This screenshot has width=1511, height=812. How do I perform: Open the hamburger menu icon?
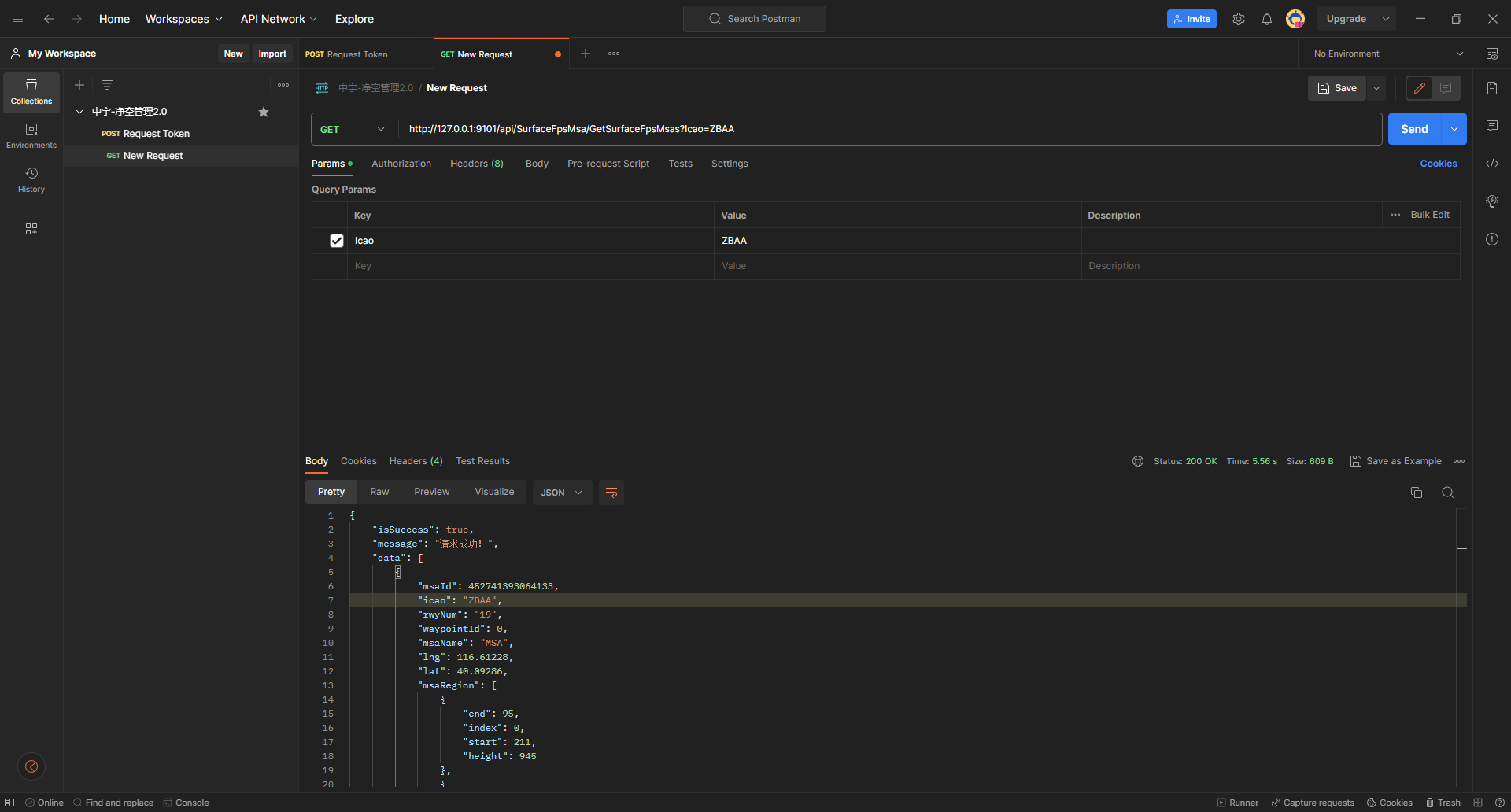[18, 19]
